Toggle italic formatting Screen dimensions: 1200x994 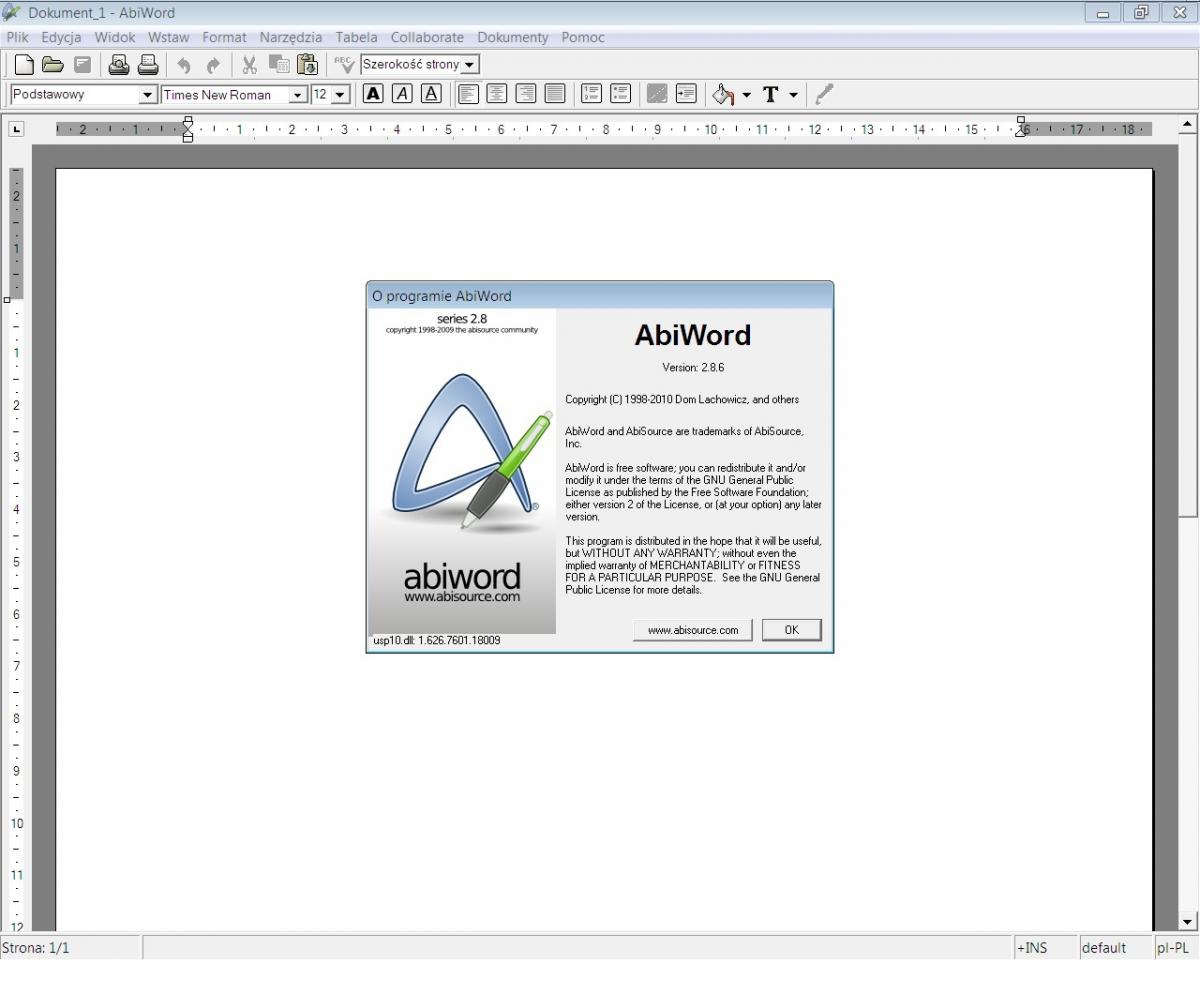coord(402,94)
